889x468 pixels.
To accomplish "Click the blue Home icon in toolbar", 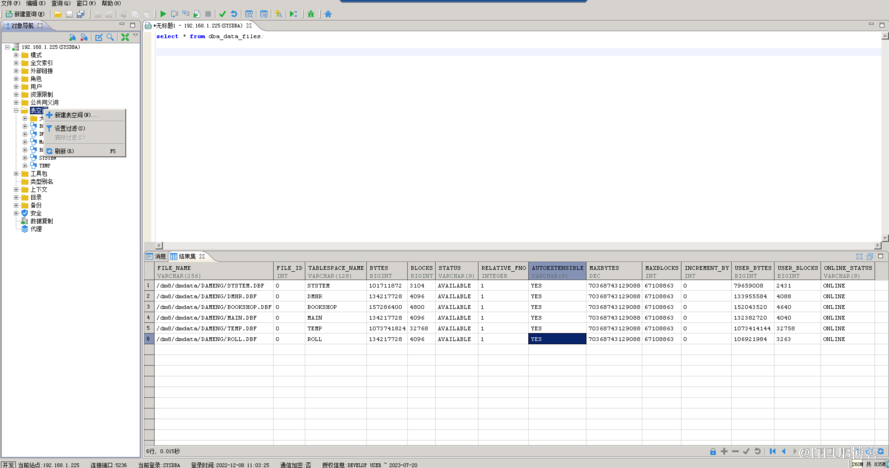I will click(327, 14).
